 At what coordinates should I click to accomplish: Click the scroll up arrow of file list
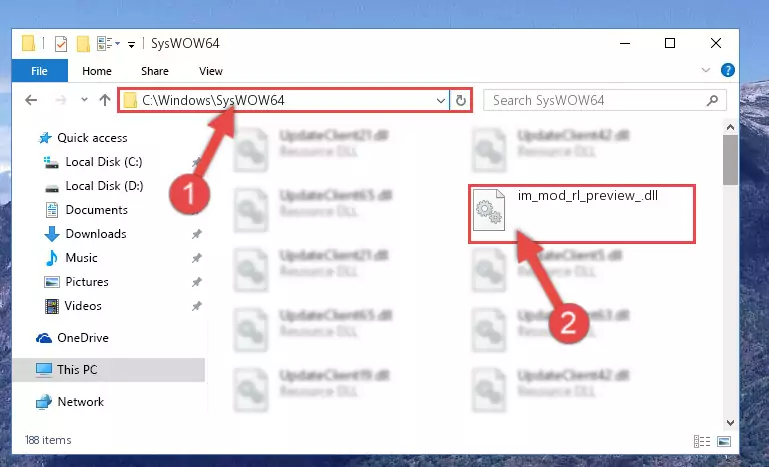[730, 128]
